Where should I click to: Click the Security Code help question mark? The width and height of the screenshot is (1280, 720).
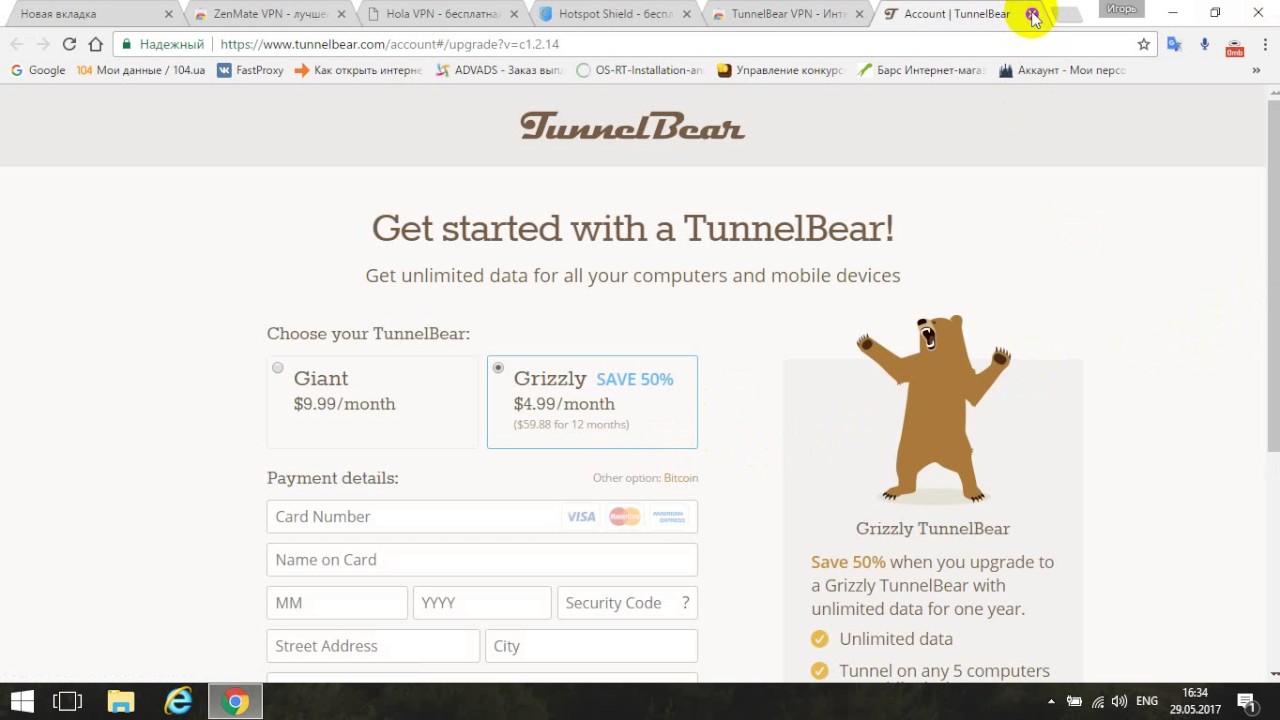pyautogui.click(x=685, y=603)
